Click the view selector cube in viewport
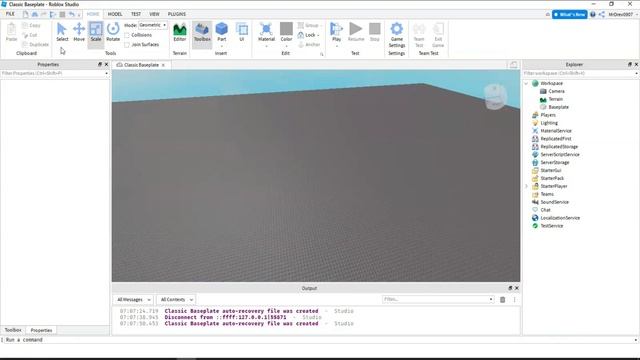The height and width of the screenshot is (360, 640). point(496,97)
